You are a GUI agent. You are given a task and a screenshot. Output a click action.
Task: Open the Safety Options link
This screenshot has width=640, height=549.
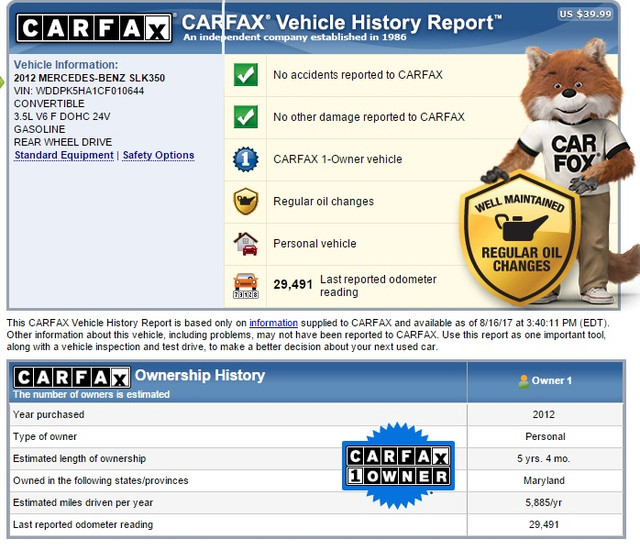coord(158,155)
